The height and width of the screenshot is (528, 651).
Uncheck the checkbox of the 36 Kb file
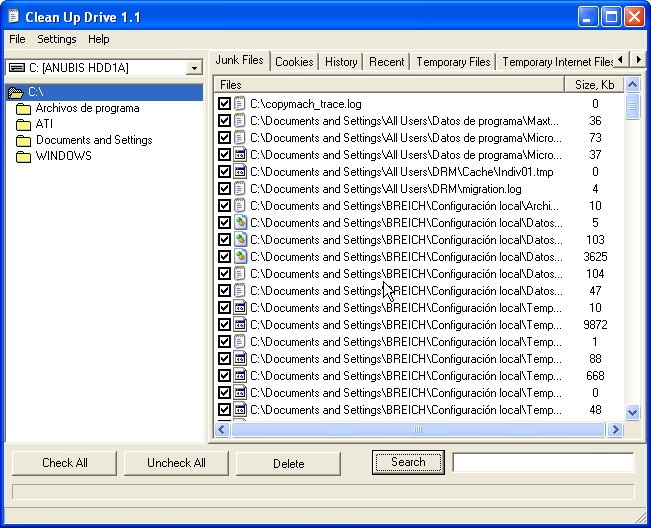coord(224,121)
